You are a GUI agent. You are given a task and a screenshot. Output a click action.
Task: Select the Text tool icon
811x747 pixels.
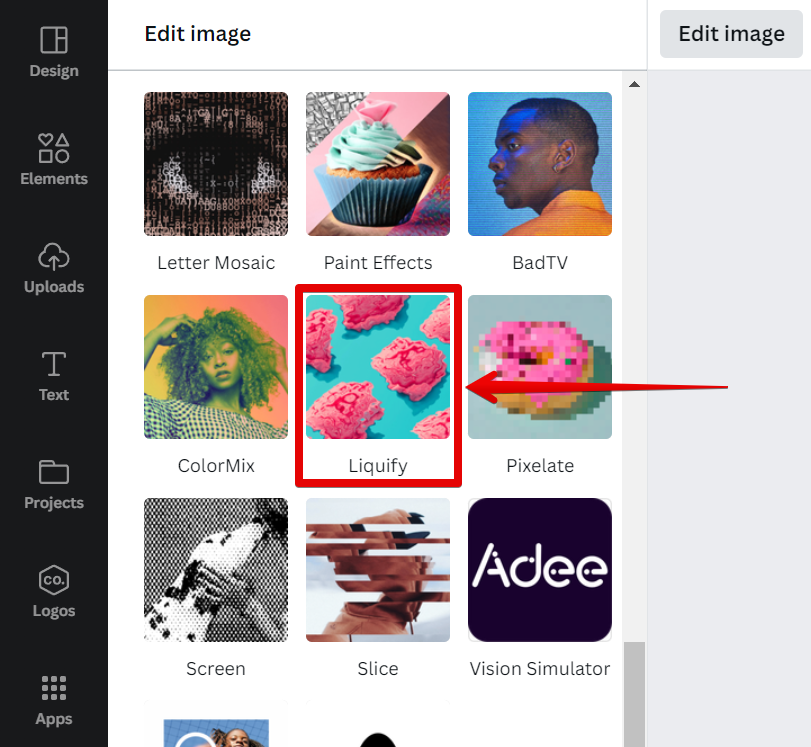pyautogui.click(x=54, y=364)
